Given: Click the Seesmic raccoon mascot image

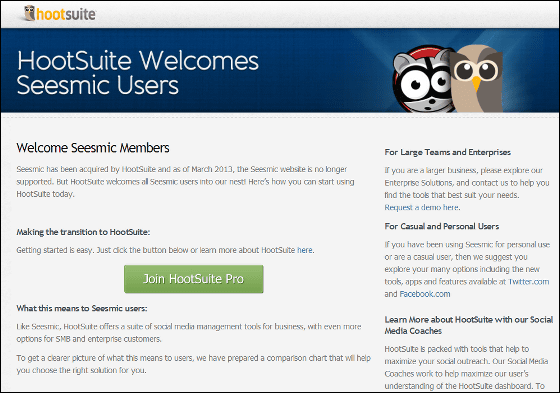Looking at the screenshot, I should coord(421,79).
